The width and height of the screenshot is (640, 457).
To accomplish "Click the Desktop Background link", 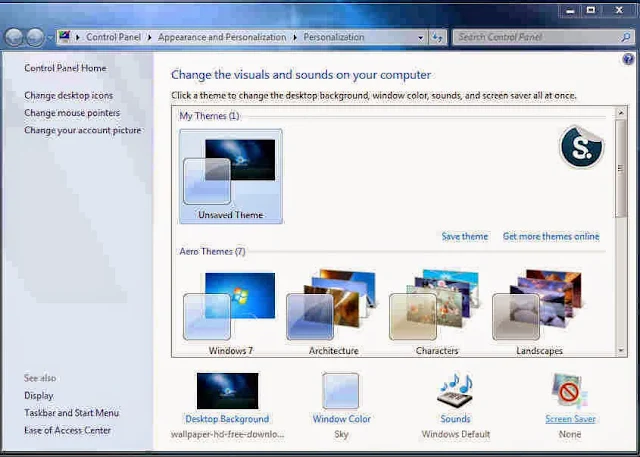I will [227, 419].
